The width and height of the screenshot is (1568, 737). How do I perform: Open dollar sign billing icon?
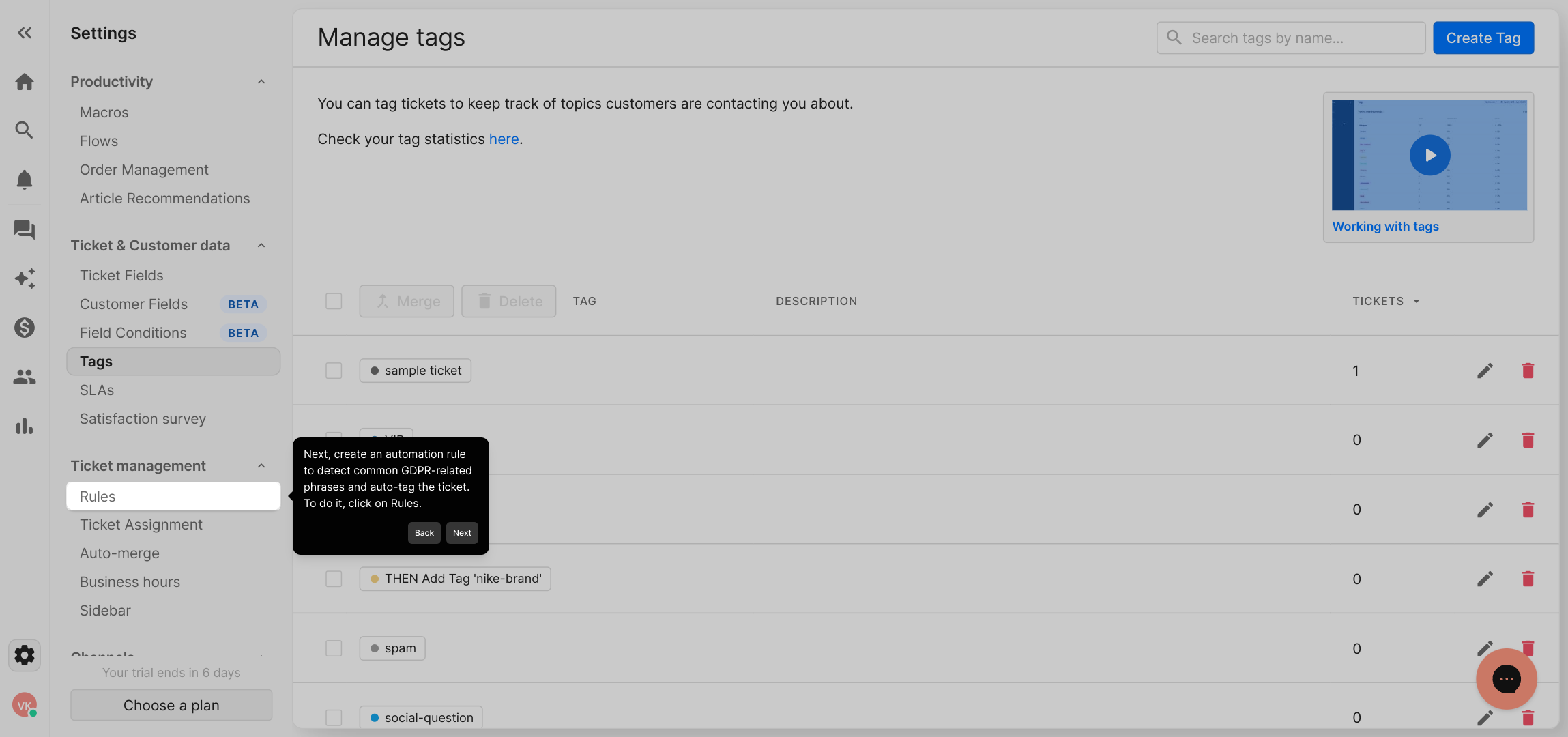point(25,328)
